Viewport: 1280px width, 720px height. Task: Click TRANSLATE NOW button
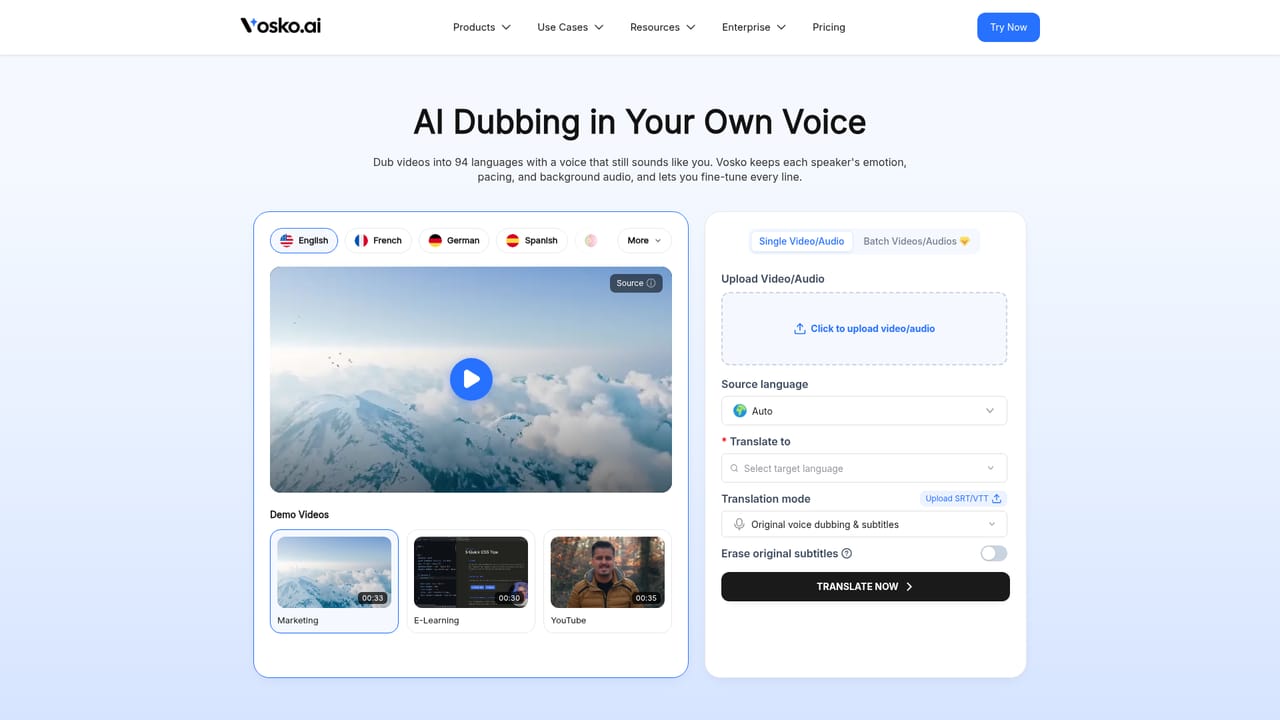coord(865,587)
